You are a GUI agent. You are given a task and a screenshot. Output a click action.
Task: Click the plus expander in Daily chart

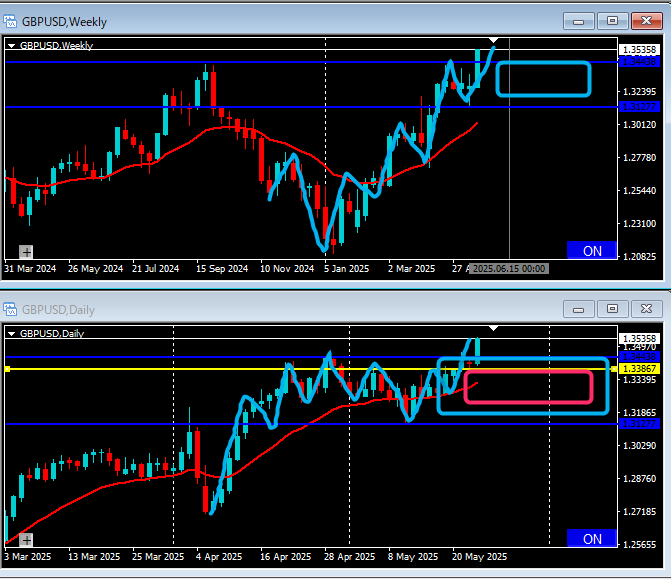27,540
